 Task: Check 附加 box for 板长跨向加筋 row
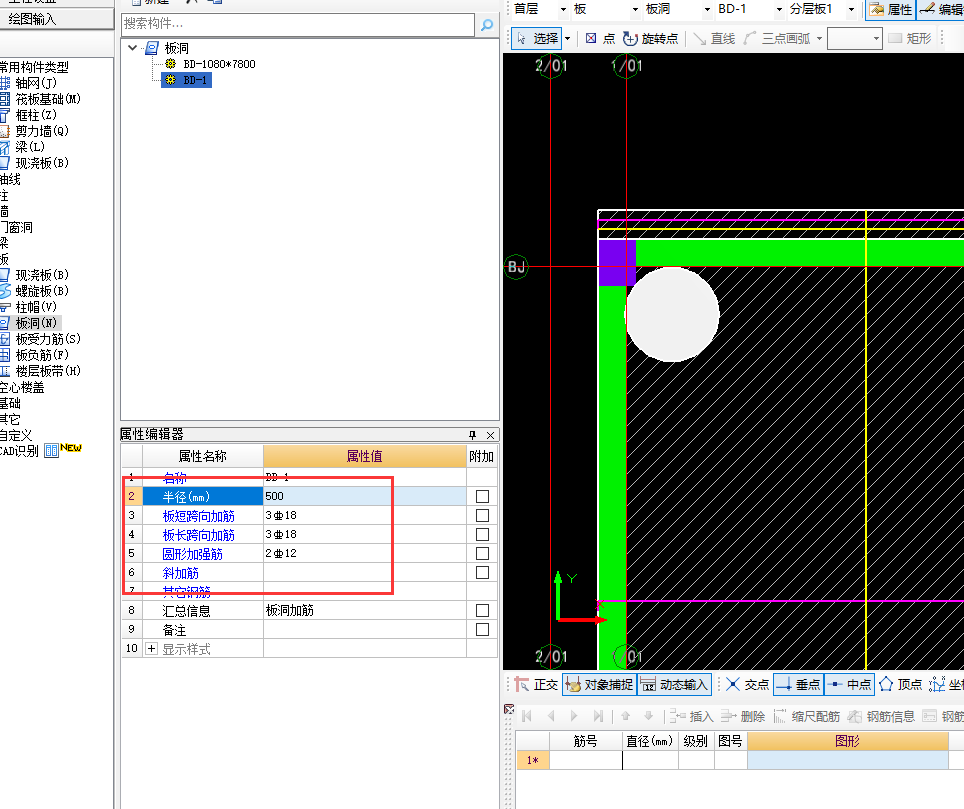click(483, 534)
